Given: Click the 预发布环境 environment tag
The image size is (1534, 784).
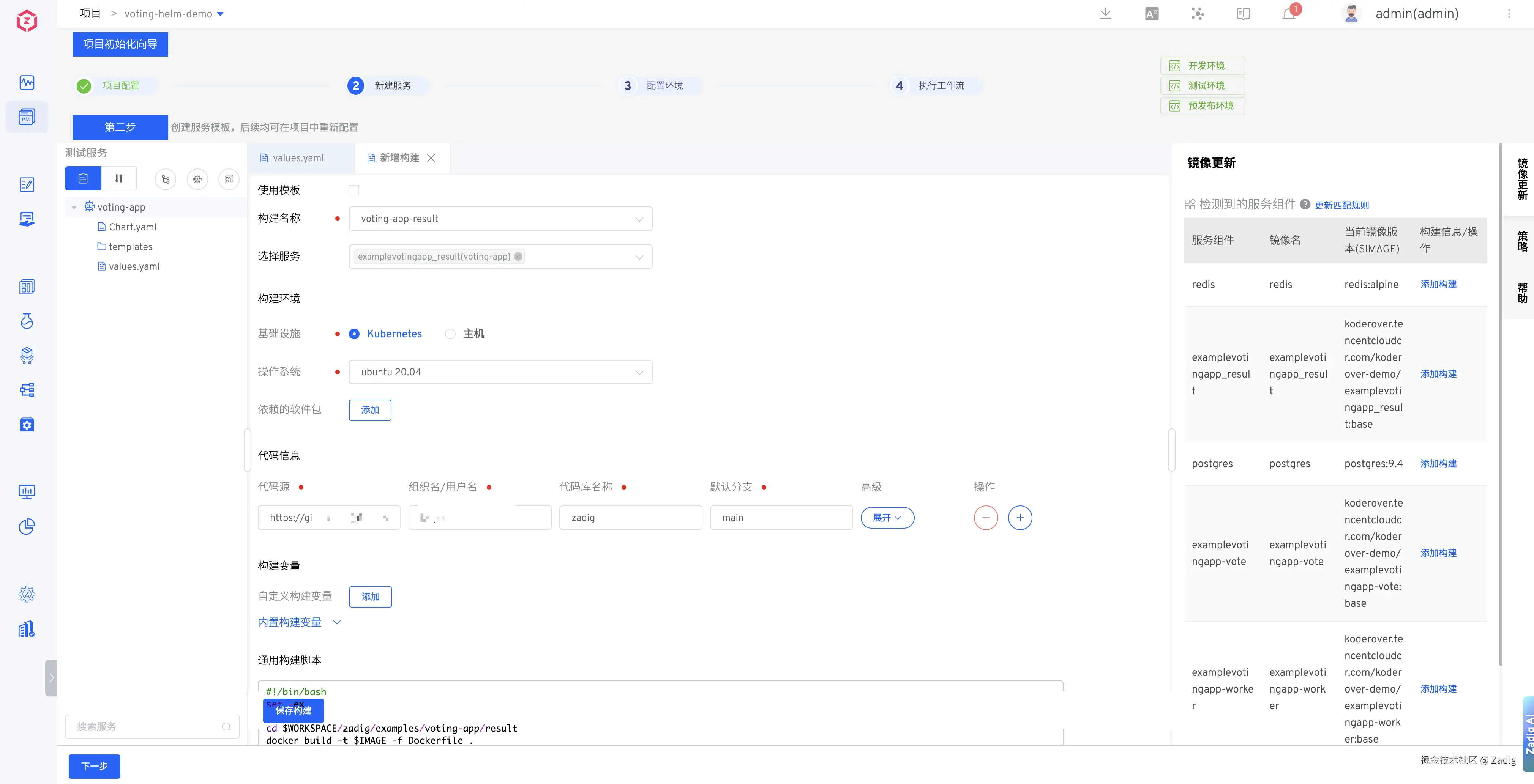Looking at the screenshot, I should click(x=1203, y=106).
